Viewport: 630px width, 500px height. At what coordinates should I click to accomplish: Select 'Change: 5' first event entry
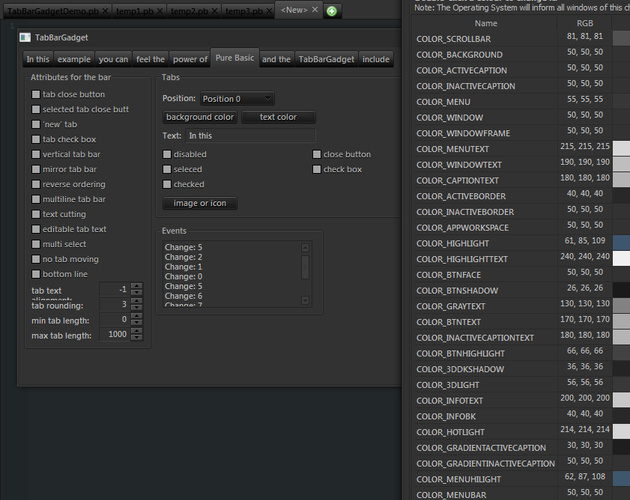183,247
